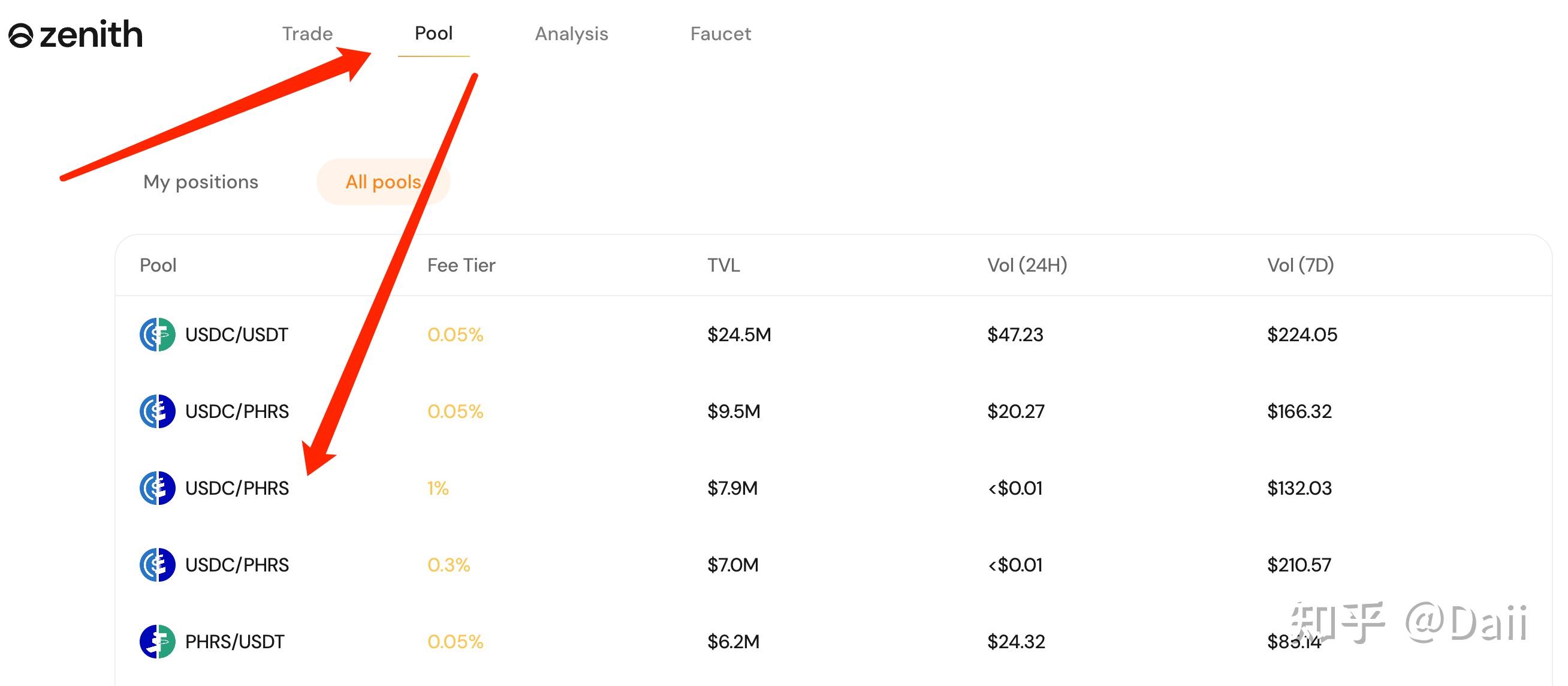The height and width of the screenshot is (686, 1568).
Task: Select the Pool navigation tab
Action: [433, 33]
